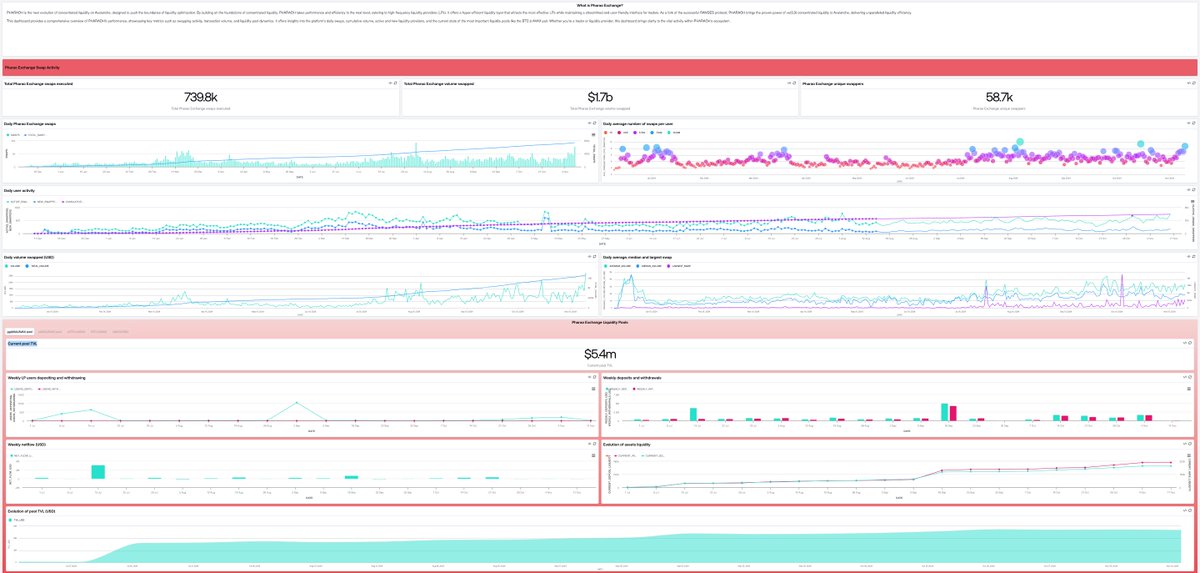Open query view icon on Current pool TVL card
1200x573 pixels.
1185,342
